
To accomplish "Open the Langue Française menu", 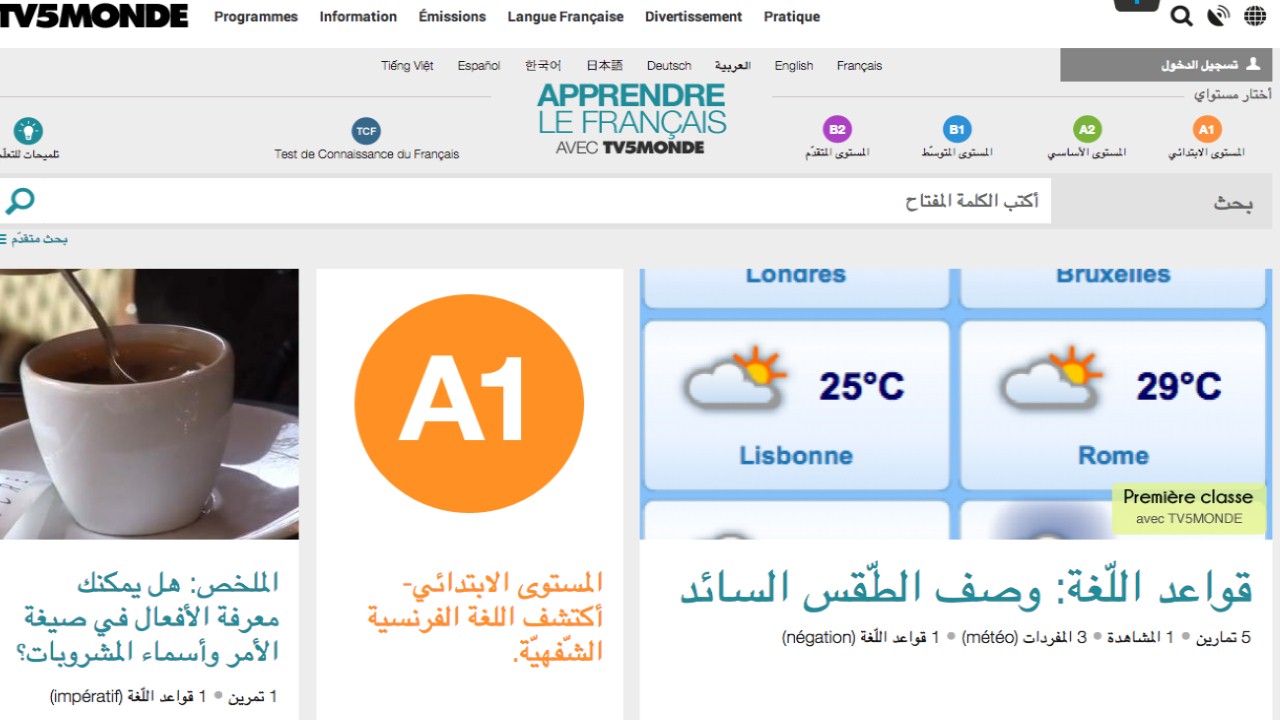I will coord(565,17).
